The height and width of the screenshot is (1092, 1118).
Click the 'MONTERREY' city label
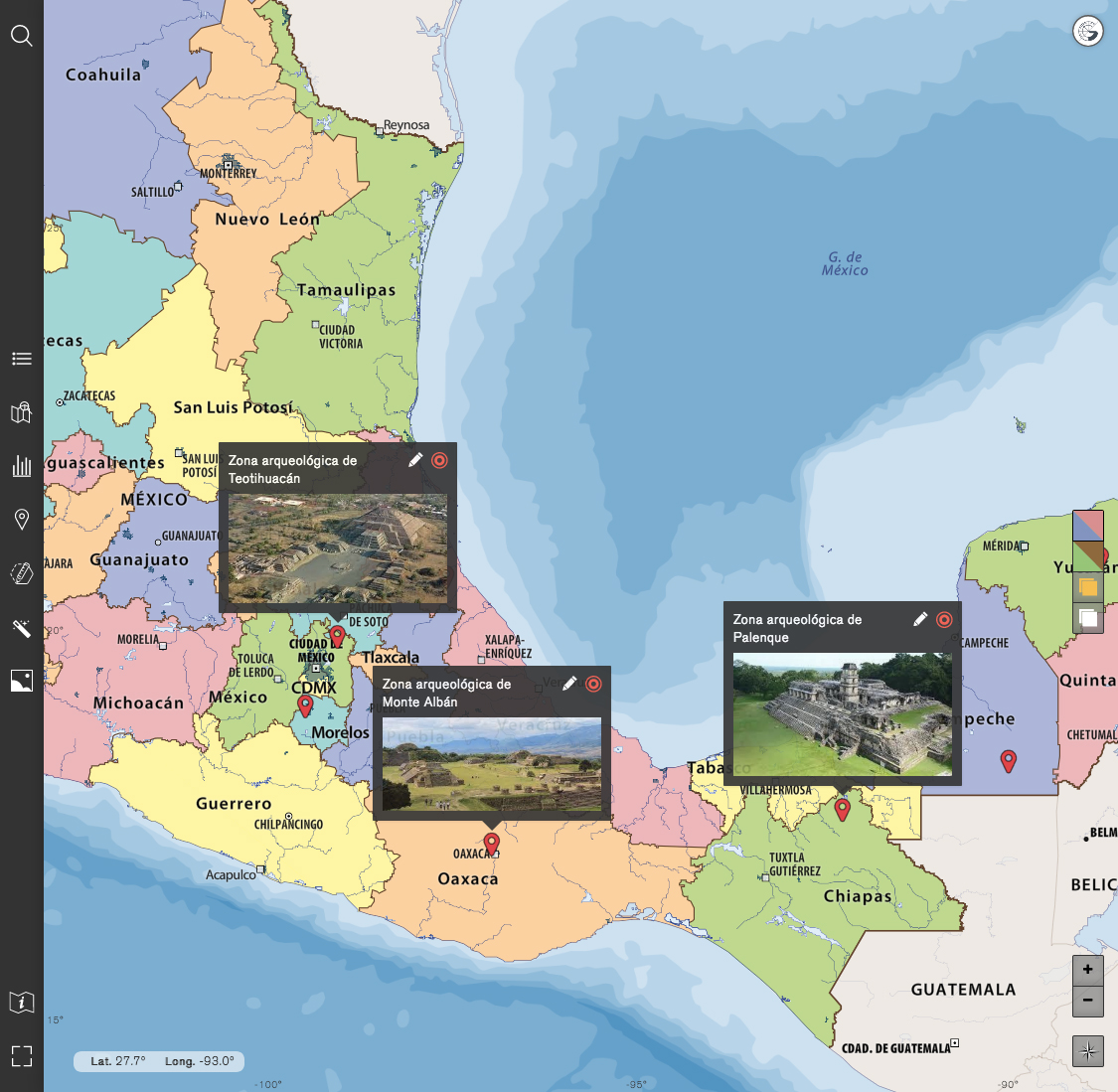[229, 173]
